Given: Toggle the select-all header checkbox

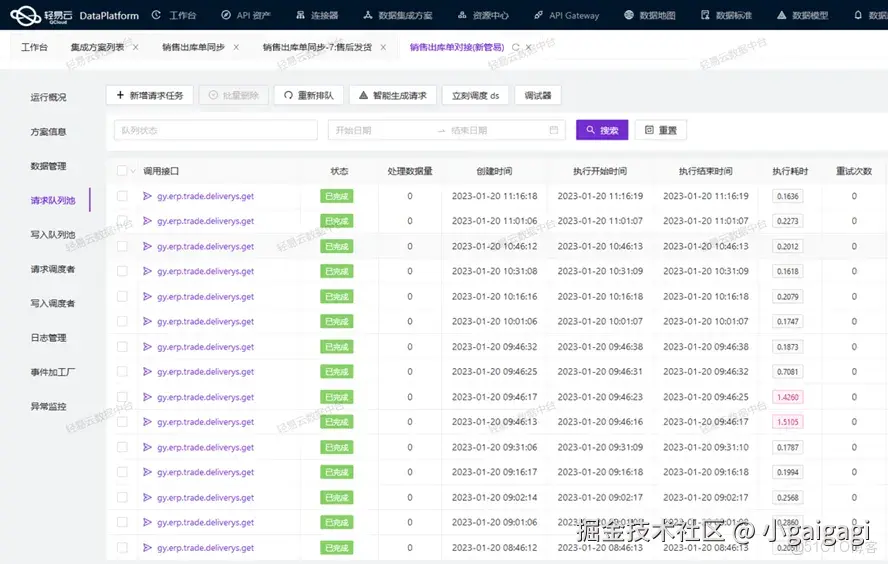Looking at the screenshot, I should pyautogui.click(x=122, y=170).
